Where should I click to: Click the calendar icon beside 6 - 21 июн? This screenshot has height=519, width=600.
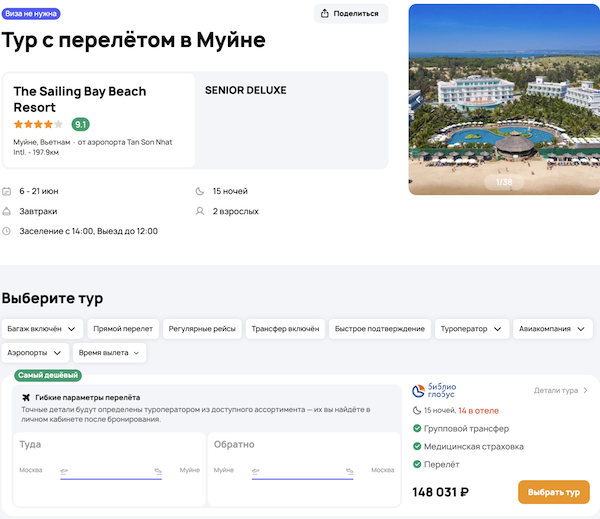click(x=8, y=191)
